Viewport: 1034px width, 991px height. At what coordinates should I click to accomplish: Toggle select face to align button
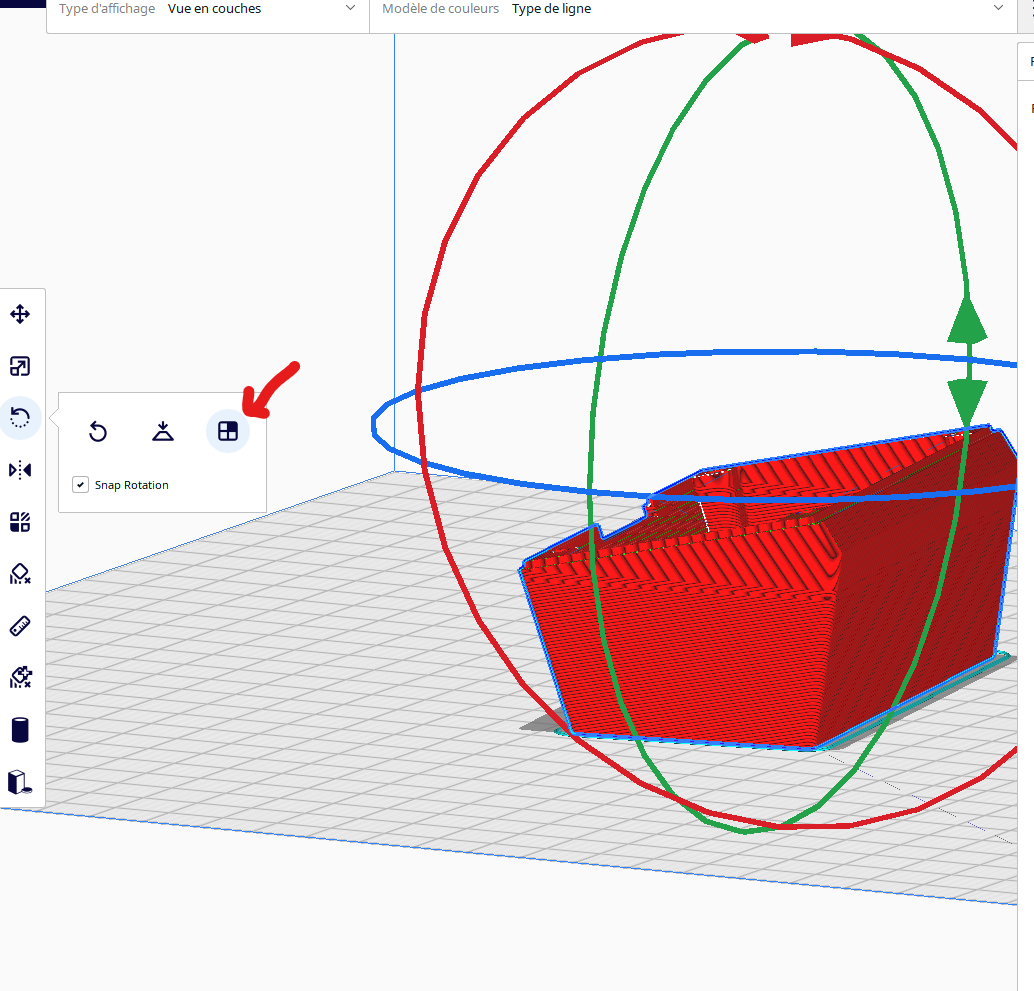228,431
